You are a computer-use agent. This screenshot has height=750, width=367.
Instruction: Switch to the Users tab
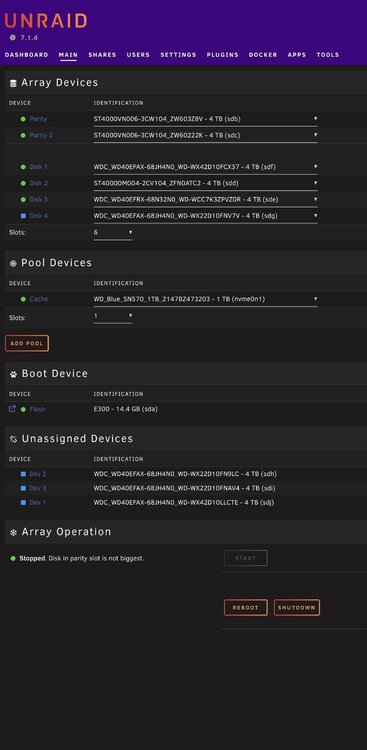click(138, 55)
